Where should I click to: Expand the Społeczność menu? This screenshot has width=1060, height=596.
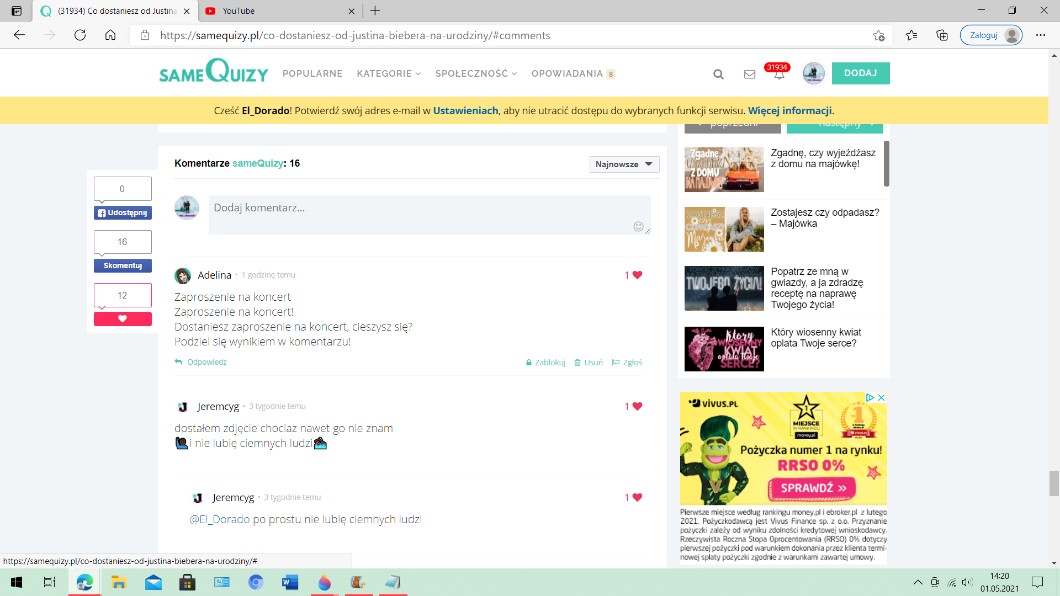(x=475, y=74)
